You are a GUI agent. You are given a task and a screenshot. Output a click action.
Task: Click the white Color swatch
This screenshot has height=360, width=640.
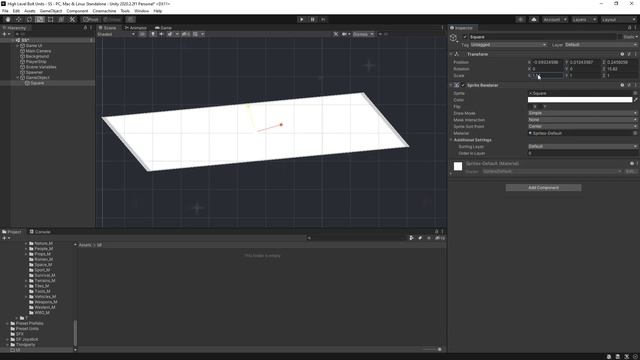click(x=580, y=100)
